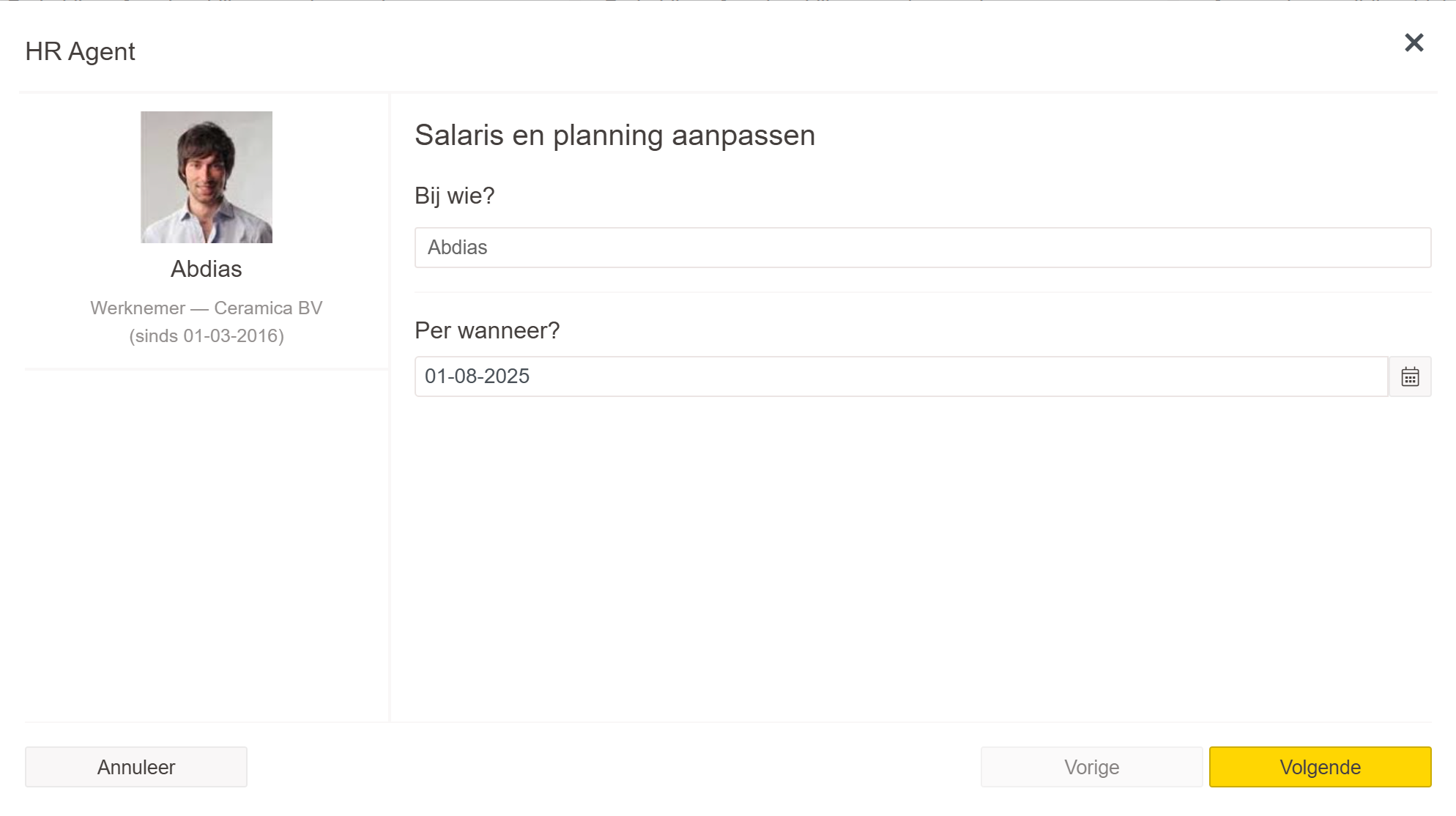This screenshot has height=816, width=1456.
Task: Focus the 'Bij wie?' name field
Action: point(922,248)
